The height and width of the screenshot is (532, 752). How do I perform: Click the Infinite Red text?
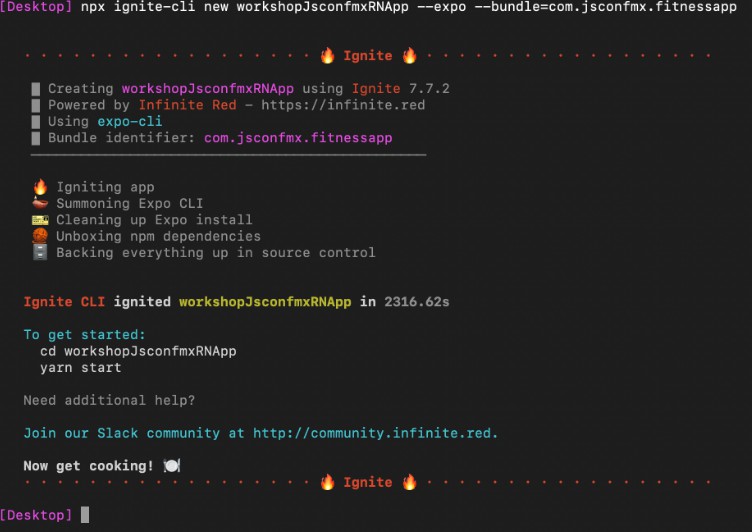point(188,105)
